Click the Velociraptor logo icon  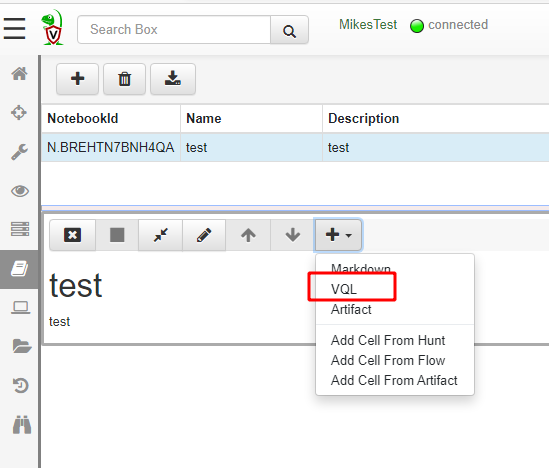tap(53, 28)
